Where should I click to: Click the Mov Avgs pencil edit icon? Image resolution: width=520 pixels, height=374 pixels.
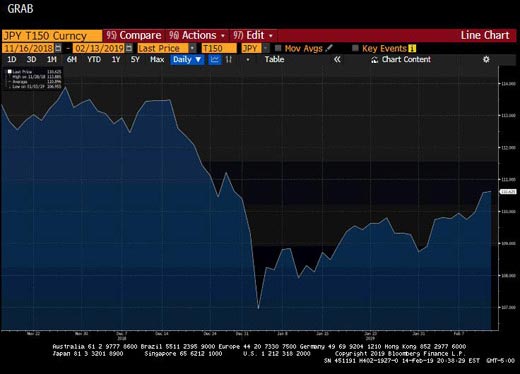click(329, 48)
